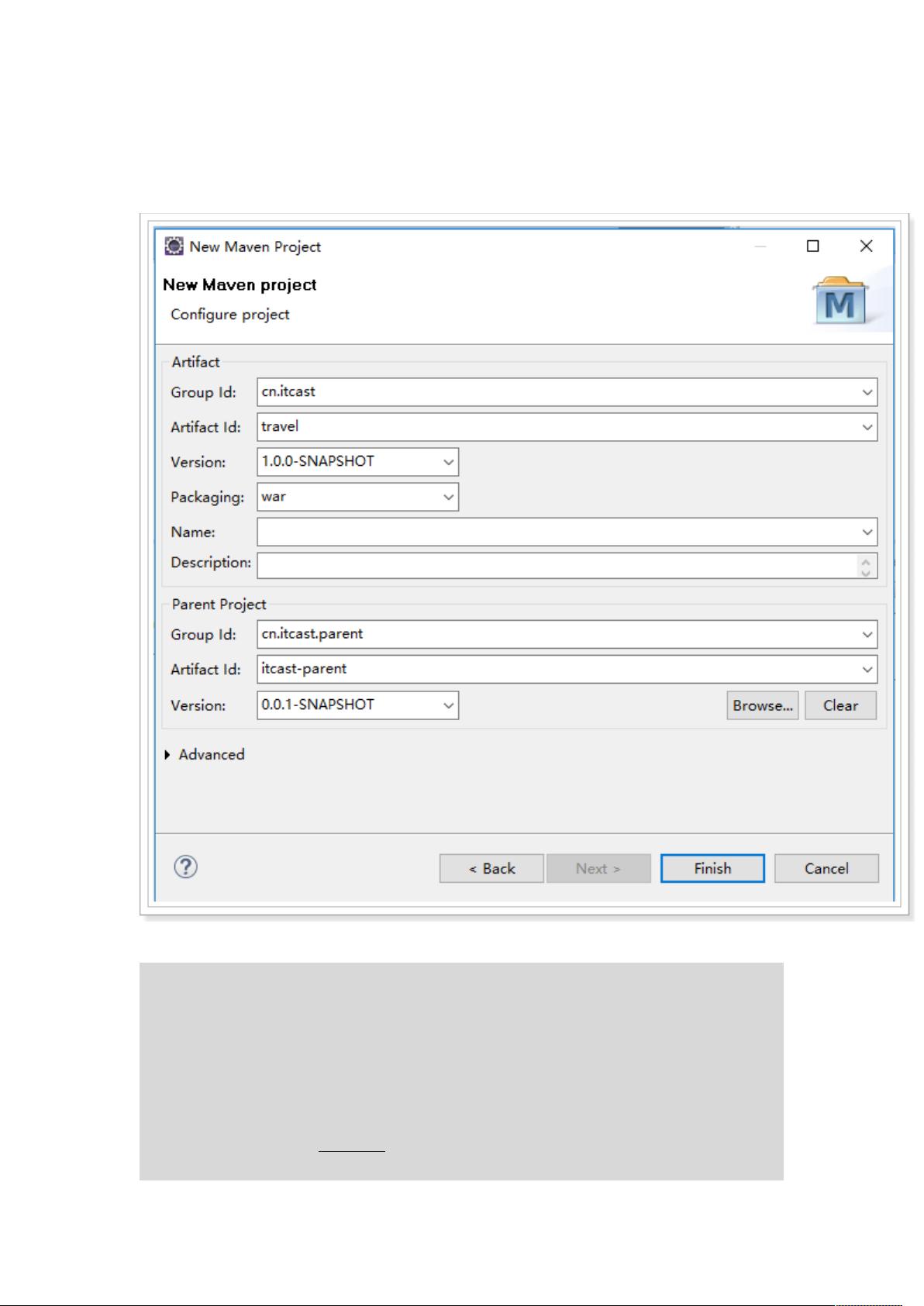Click the Clear button

point(840,705)
